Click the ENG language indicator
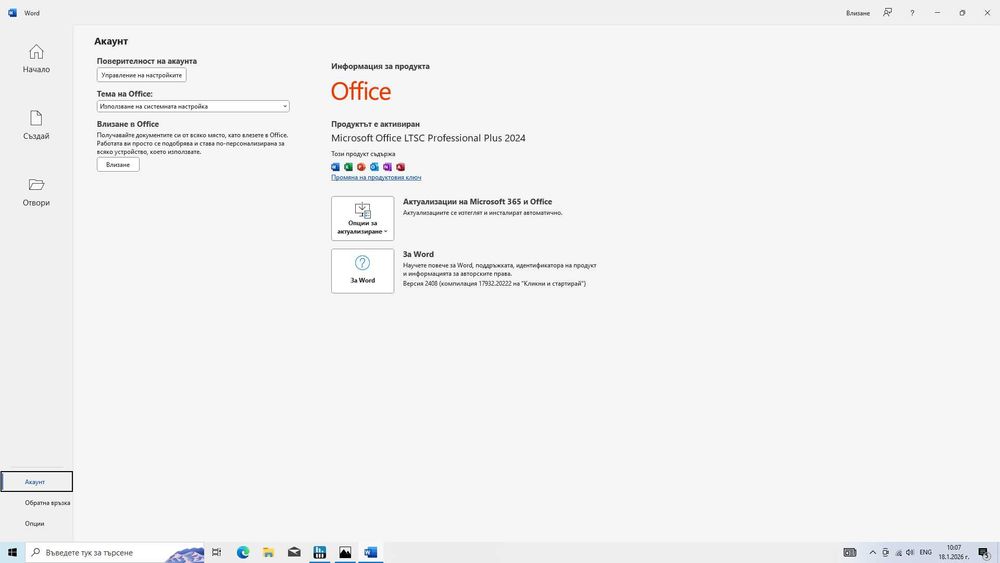Image resolution: width=1000 pixels, height=563 pixels. pos(925,552)
